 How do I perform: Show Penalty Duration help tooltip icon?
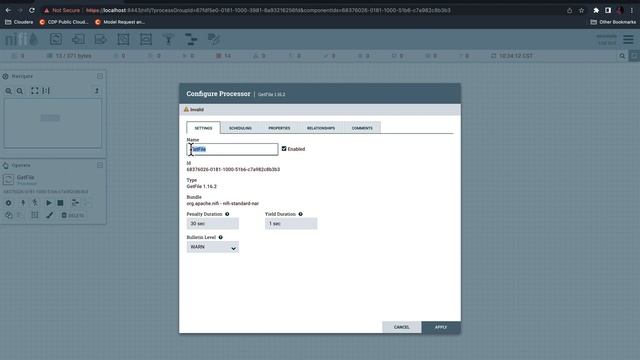tap(227, 214)
